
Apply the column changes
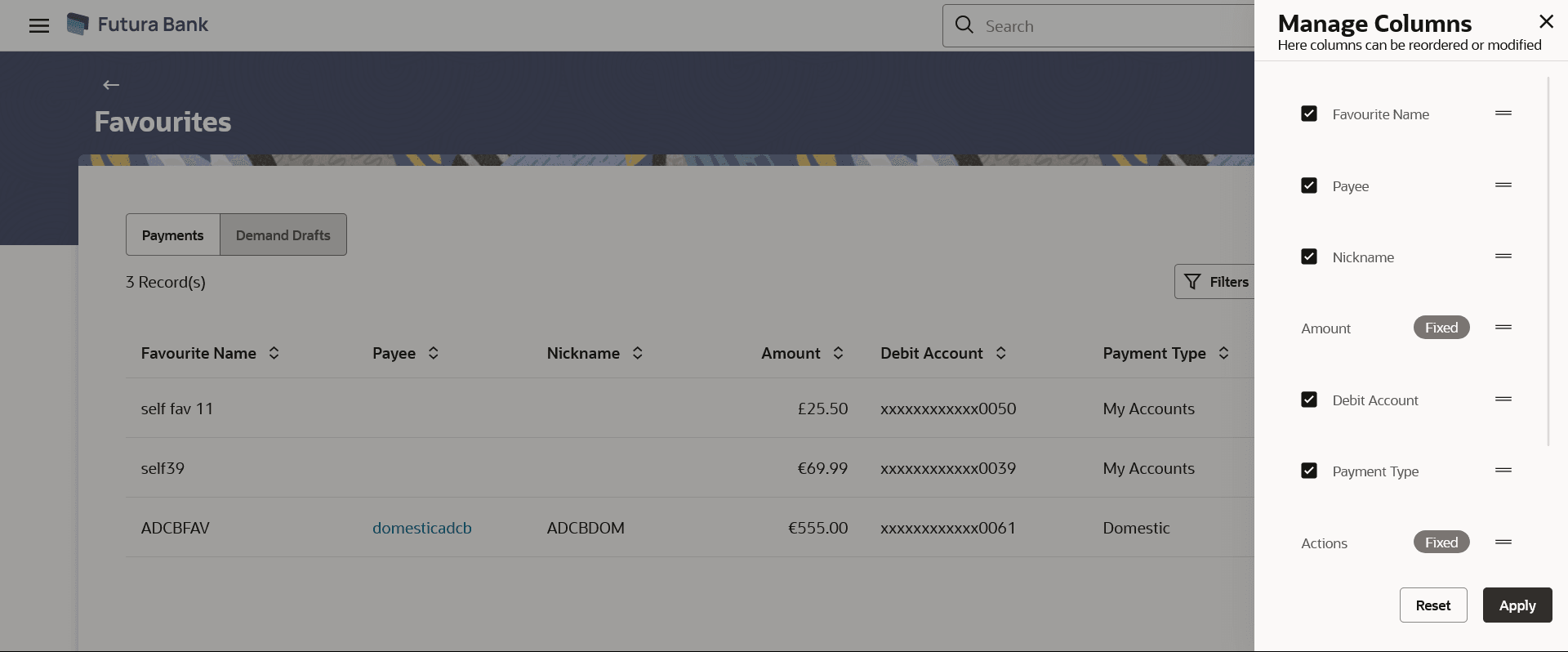[x=1517, y=605]
